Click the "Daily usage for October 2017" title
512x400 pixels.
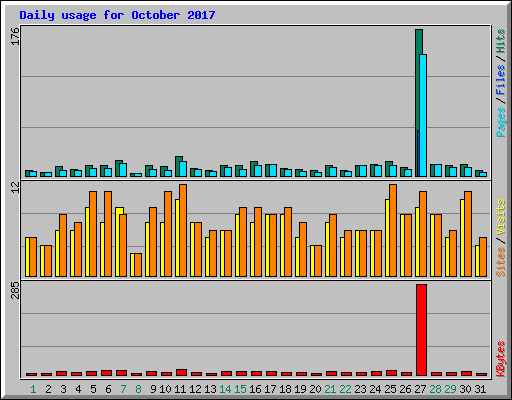click(x=117, y=15)
